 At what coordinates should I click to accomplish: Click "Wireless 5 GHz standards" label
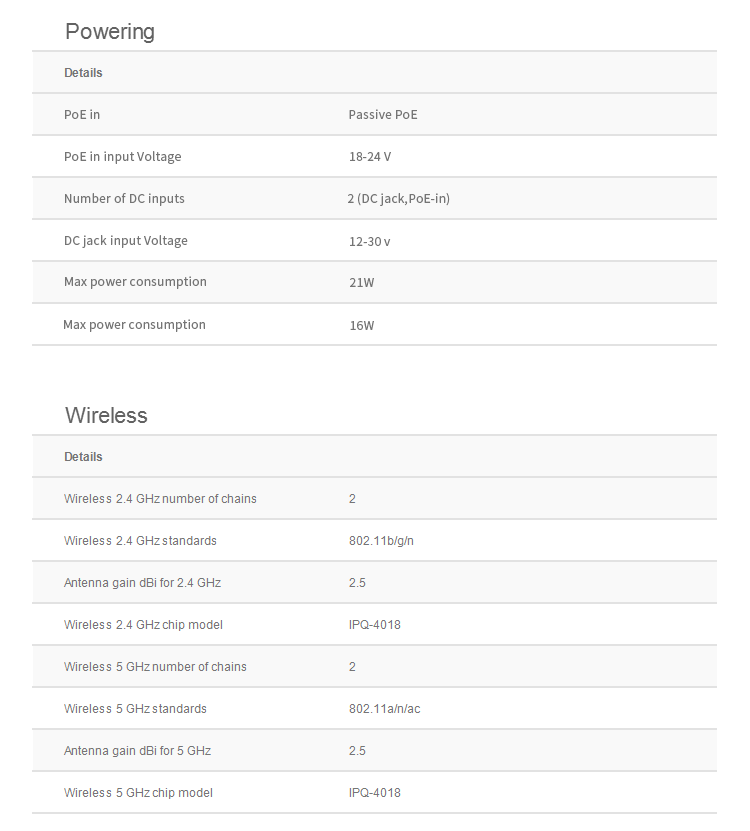tap(135, 709)
